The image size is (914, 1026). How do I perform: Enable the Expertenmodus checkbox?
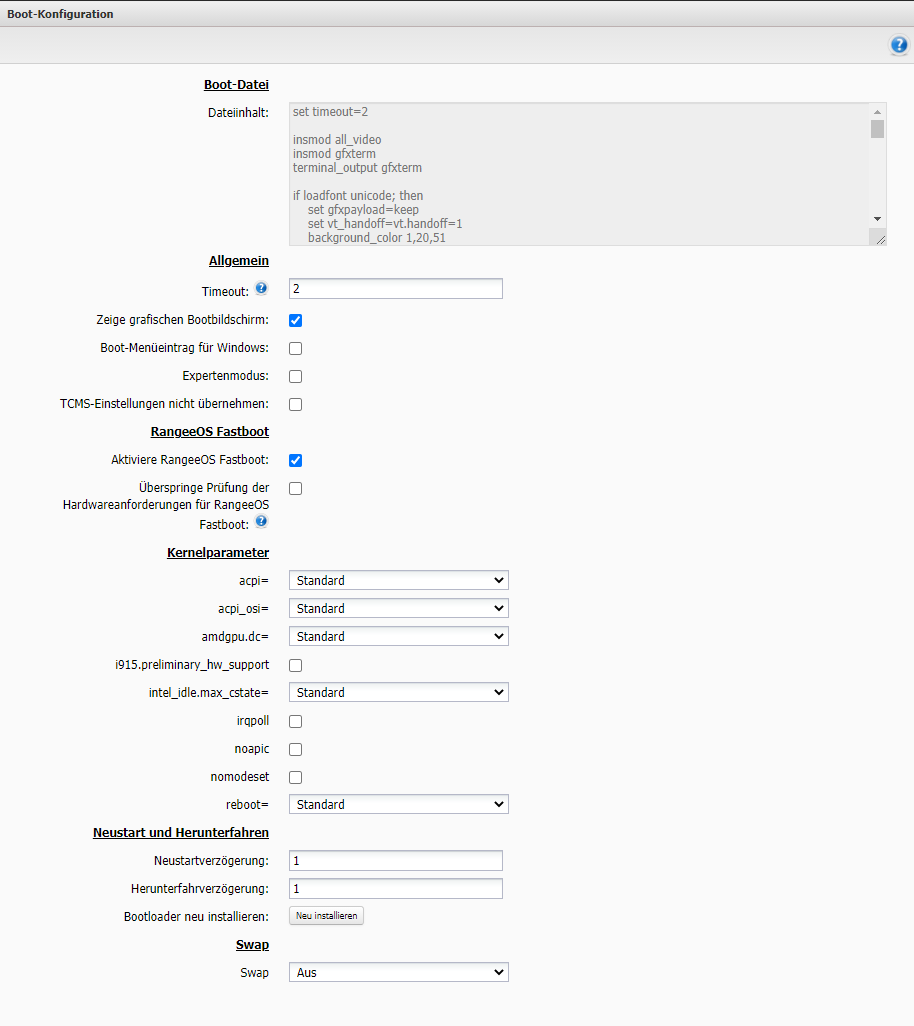coord(295,377)
